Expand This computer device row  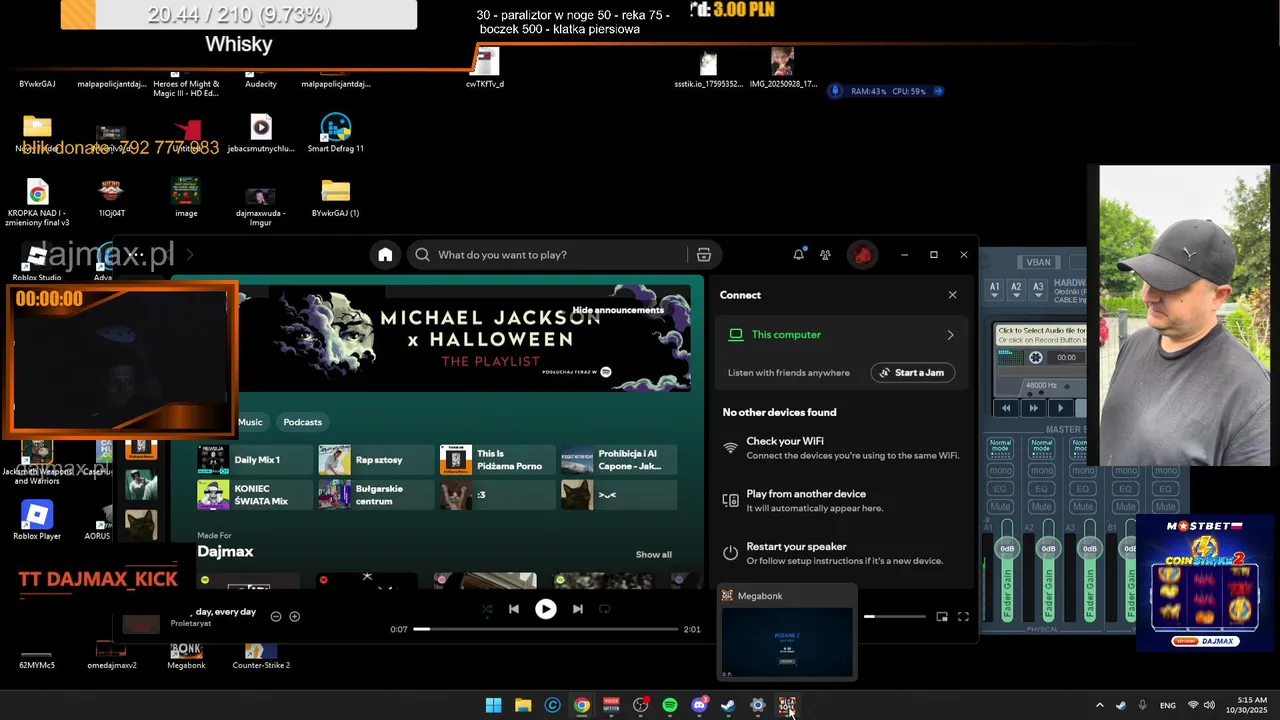click(x=842, y=335)
